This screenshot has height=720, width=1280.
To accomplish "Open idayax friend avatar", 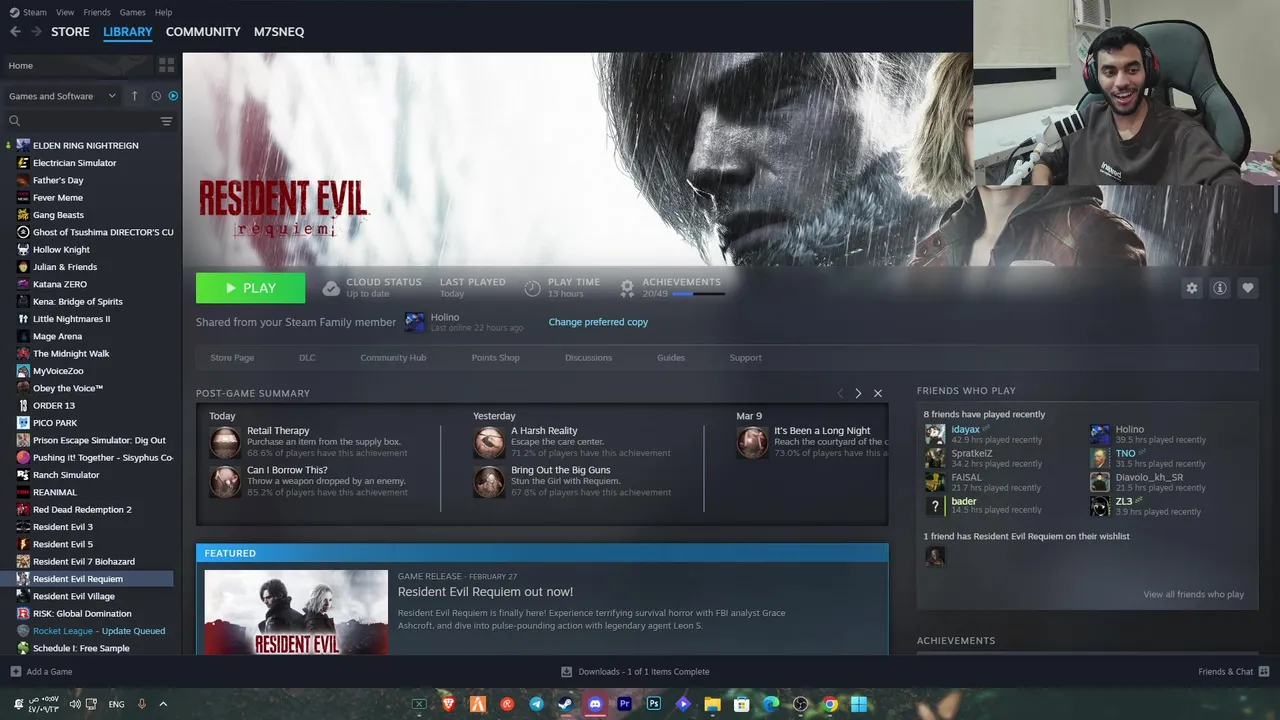I will 935,434.
